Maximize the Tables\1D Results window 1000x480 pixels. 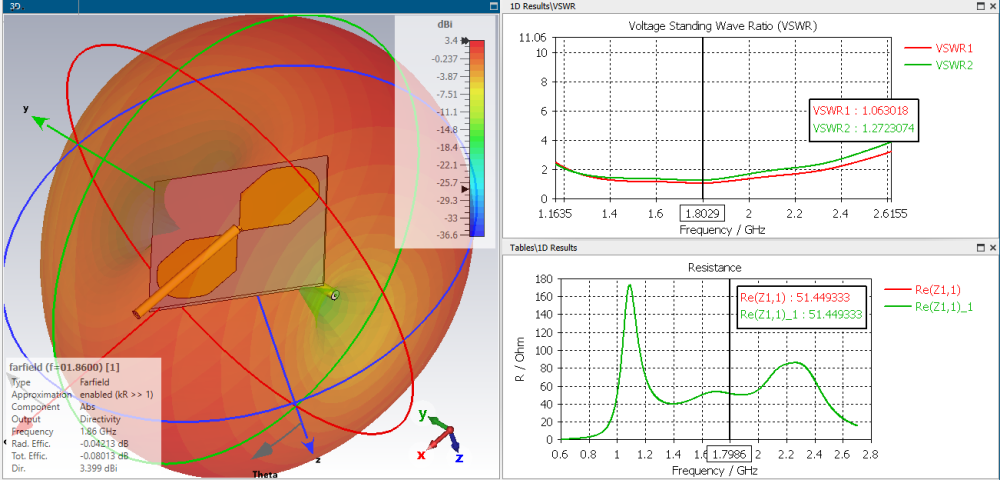[x=981, y=247]
